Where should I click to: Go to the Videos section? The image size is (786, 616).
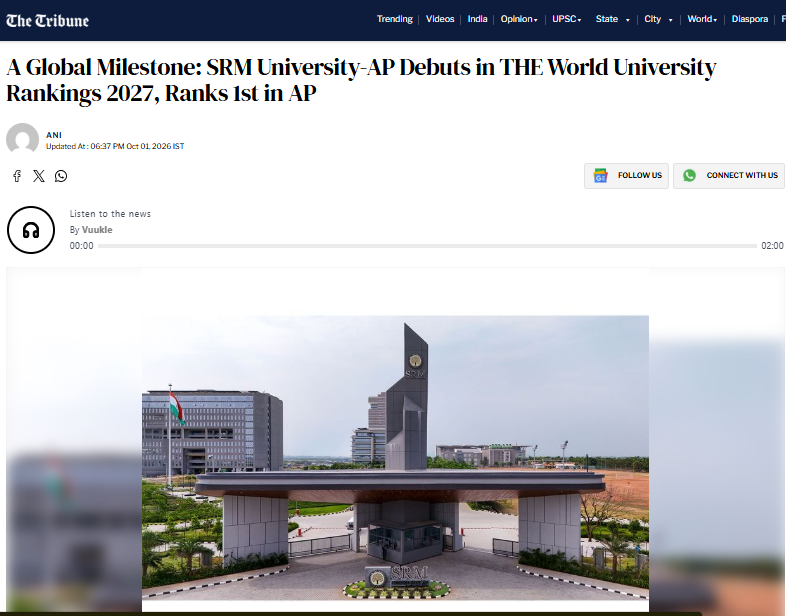[x=440, y=19]
